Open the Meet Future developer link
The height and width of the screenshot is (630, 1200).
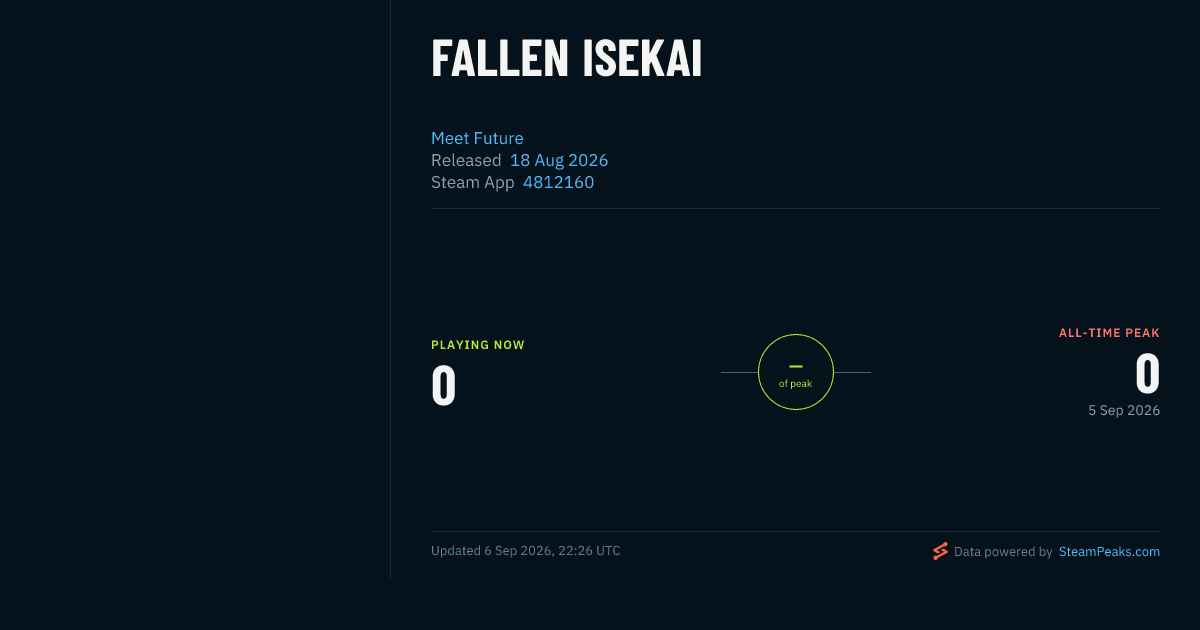coord(477,138)
